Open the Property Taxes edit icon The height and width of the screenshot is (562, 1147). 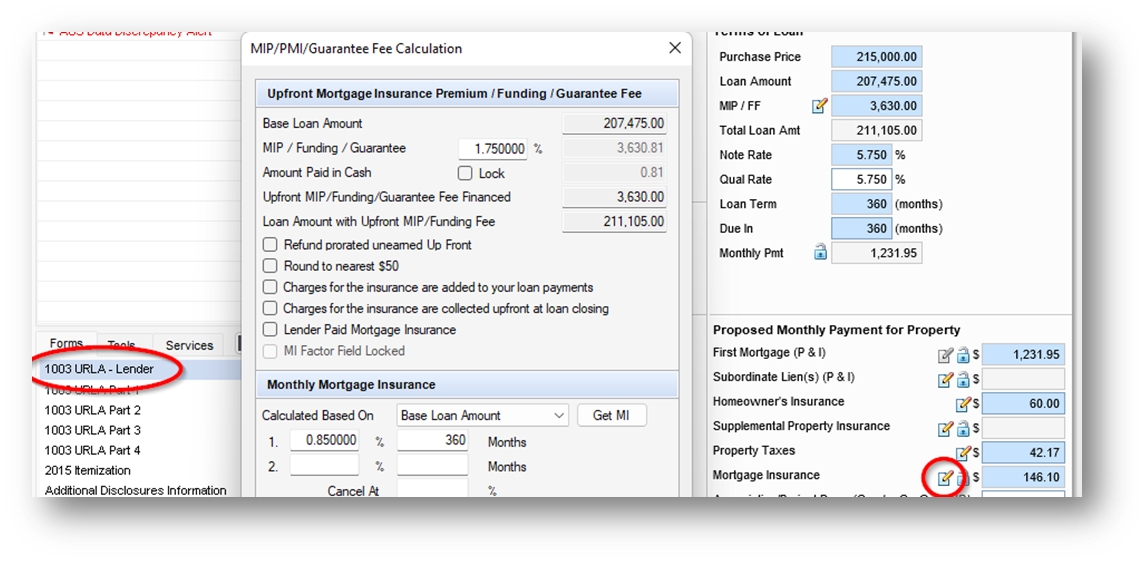point(963,453)
